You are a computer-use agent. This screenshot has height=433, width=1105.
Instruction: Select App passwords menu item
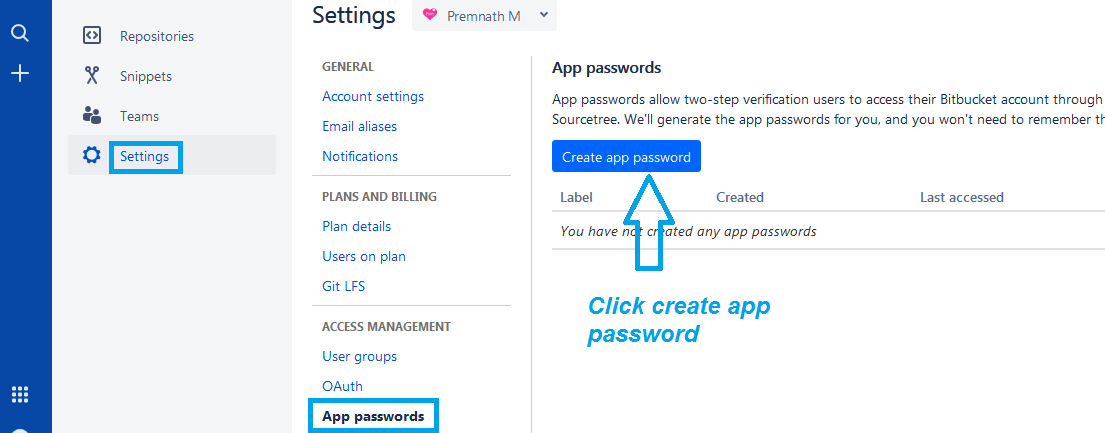[374, 416]
